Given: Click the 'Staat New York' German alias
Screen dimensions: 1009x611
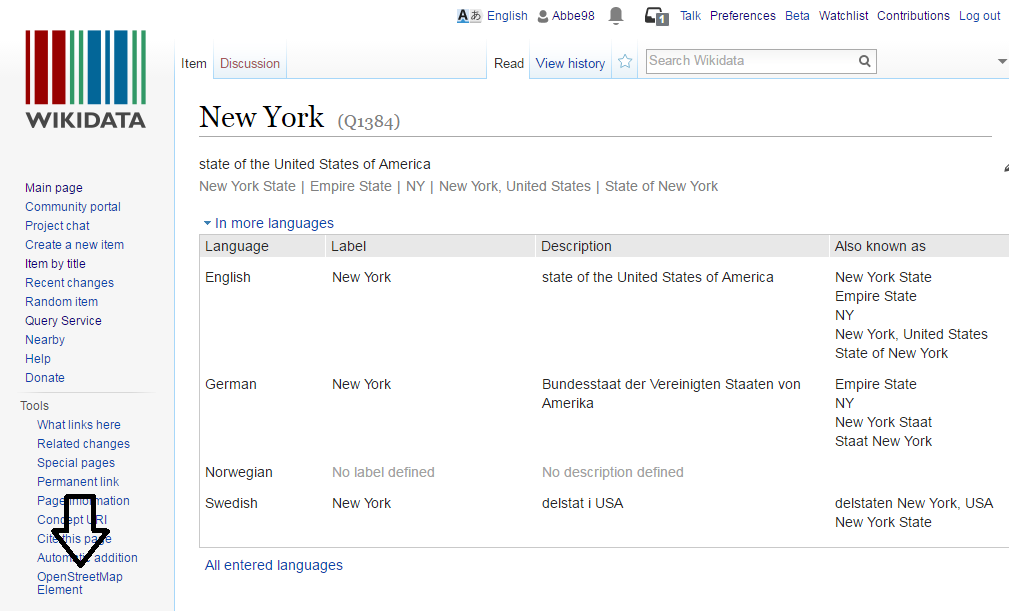Looking at the screenshot, I should coord(884,441).
